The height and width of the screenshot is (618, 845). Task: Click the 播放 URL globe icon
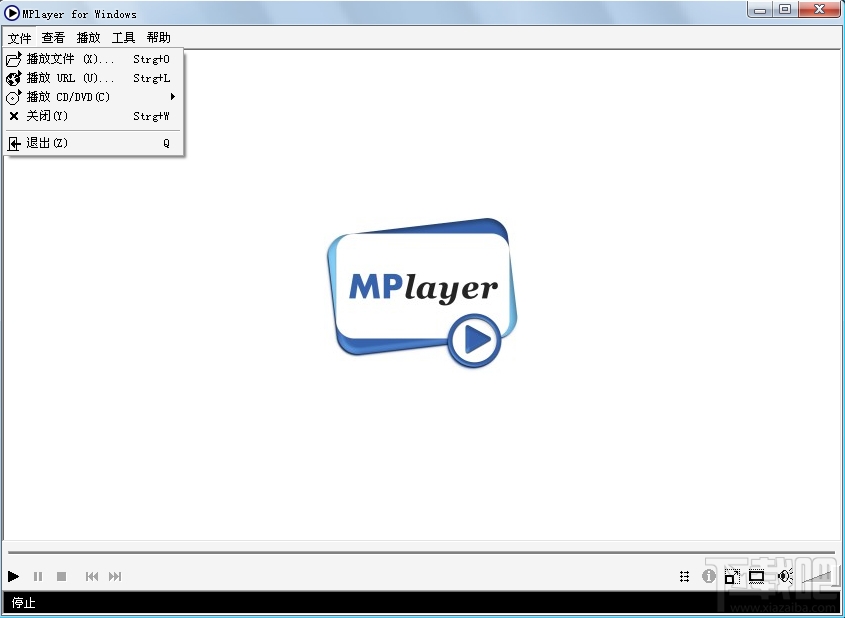tap(14, 78)
